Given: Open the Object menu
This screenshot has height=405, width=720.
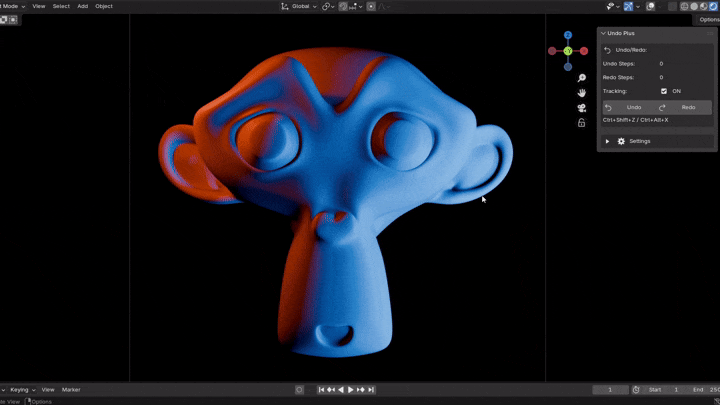Looking at the screenshot, I should click(104, 6).
